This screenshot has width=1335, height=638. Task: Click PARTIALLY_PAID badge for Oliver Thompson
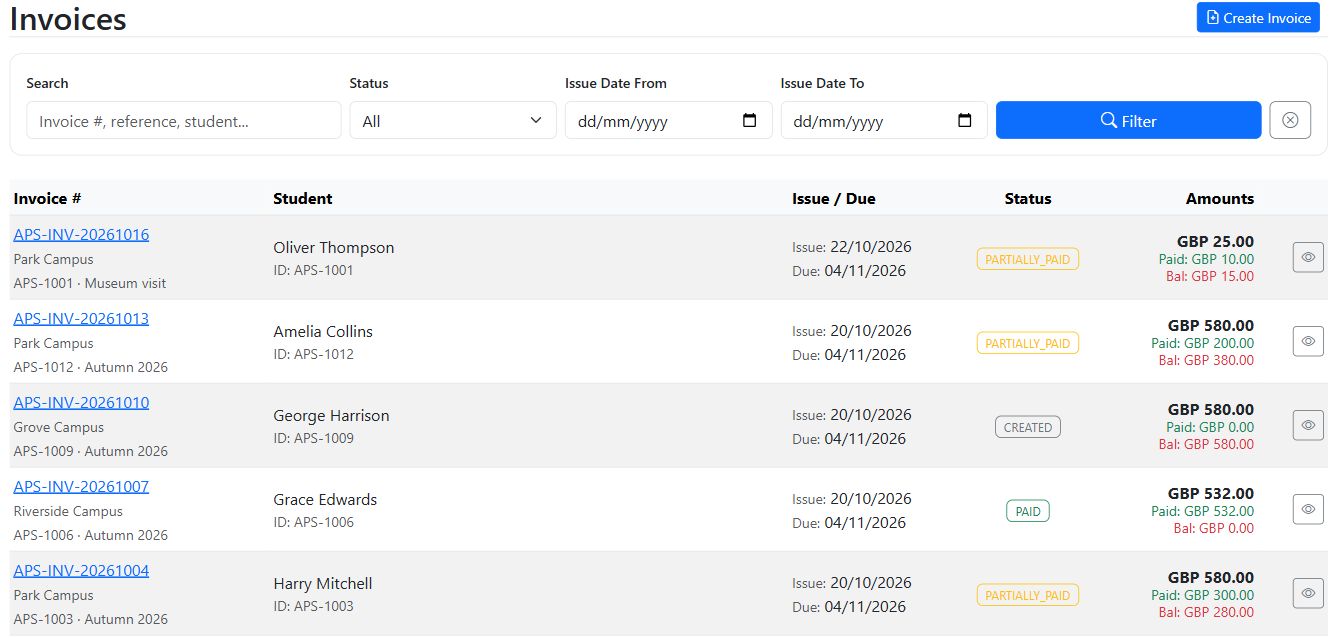(x=1028, y=259)
